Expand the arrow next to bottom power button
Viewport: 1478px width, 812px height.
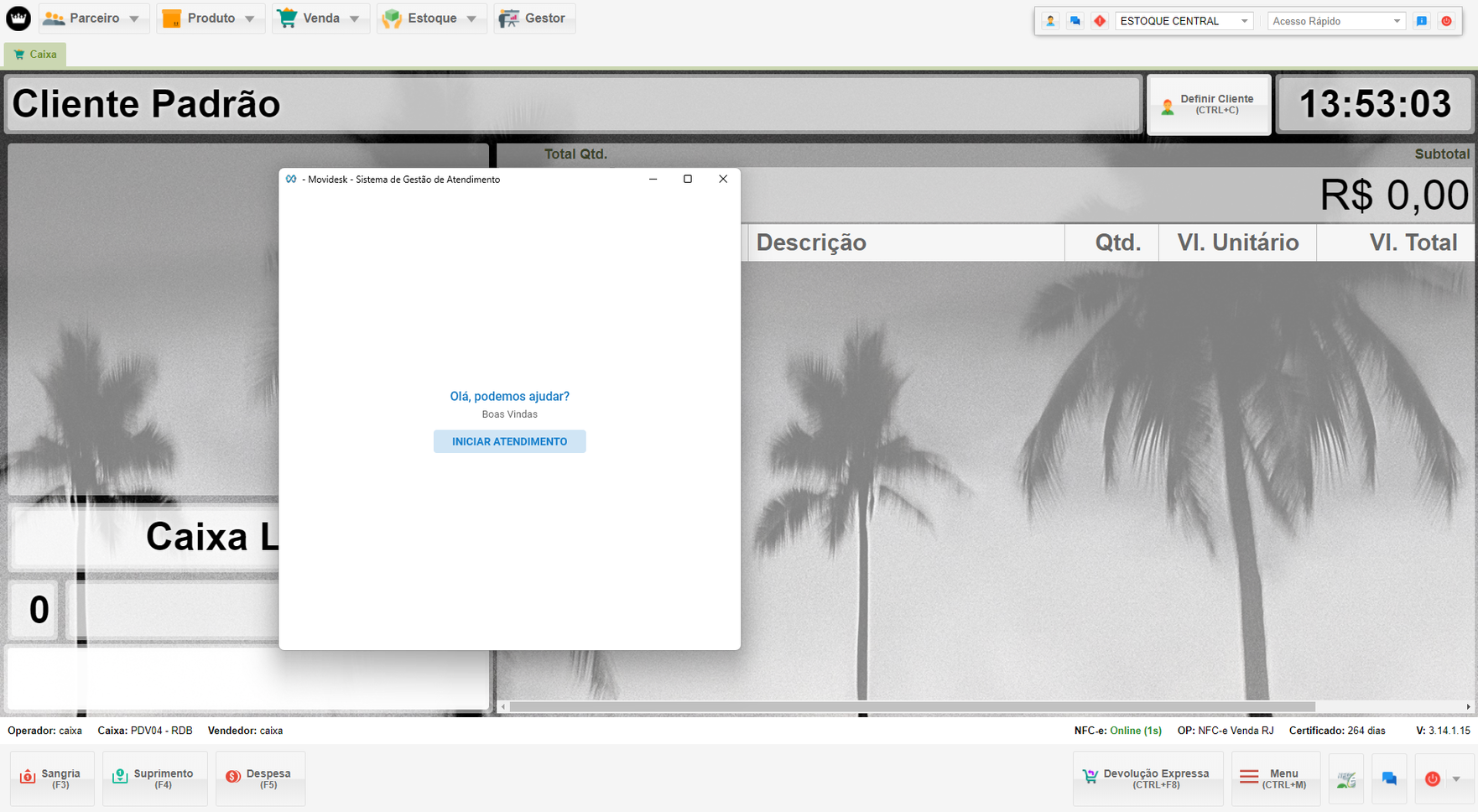coord(1457,779)
